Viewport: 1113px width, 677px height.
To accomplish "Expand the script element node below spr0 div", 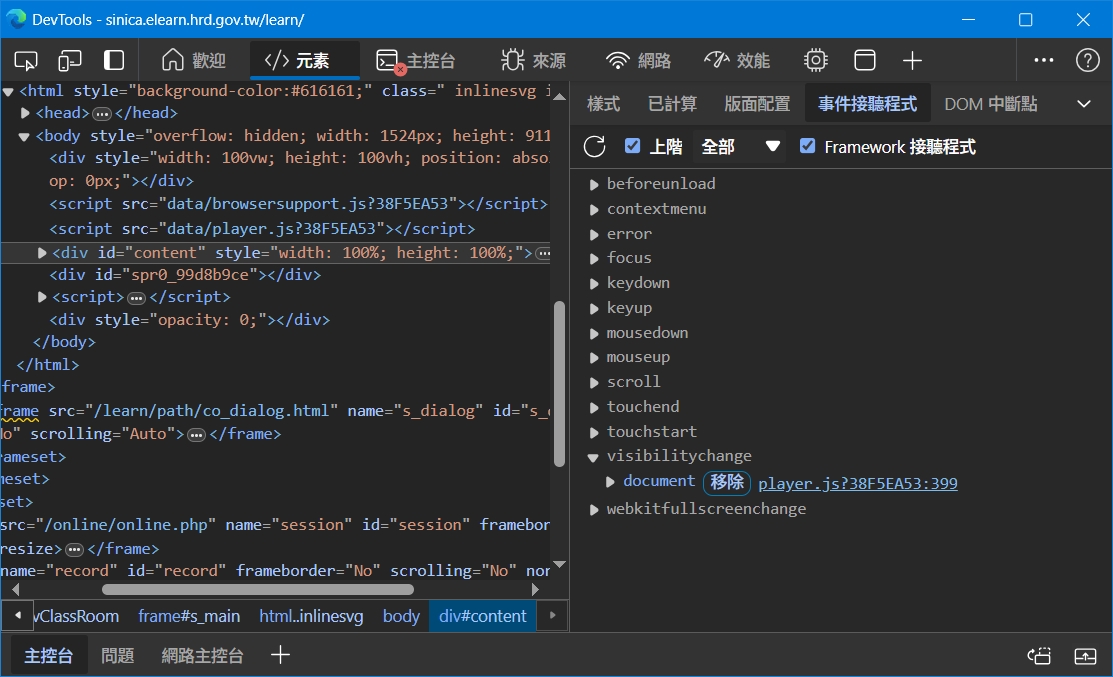I will (42, 297).
